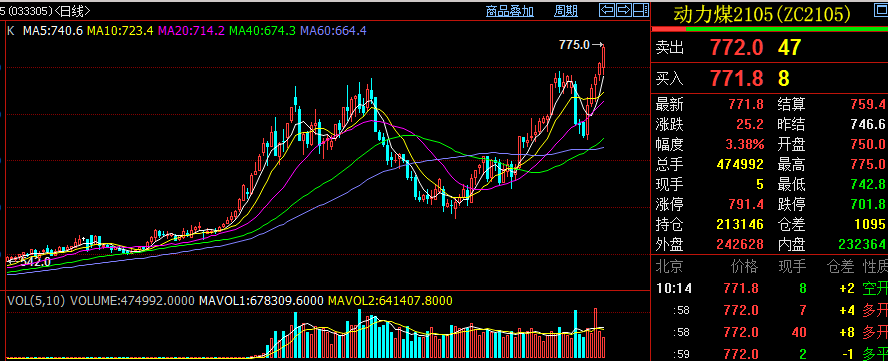Click the 总手 total volume 474992
The height and width of the screenshot is (361, 888).
[740, 164]
